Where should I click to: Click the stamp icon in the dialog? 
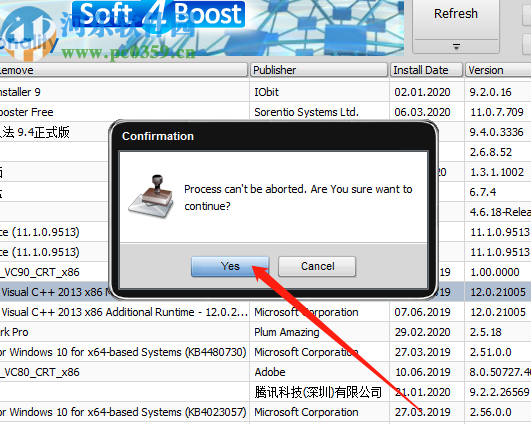(151, 196)
